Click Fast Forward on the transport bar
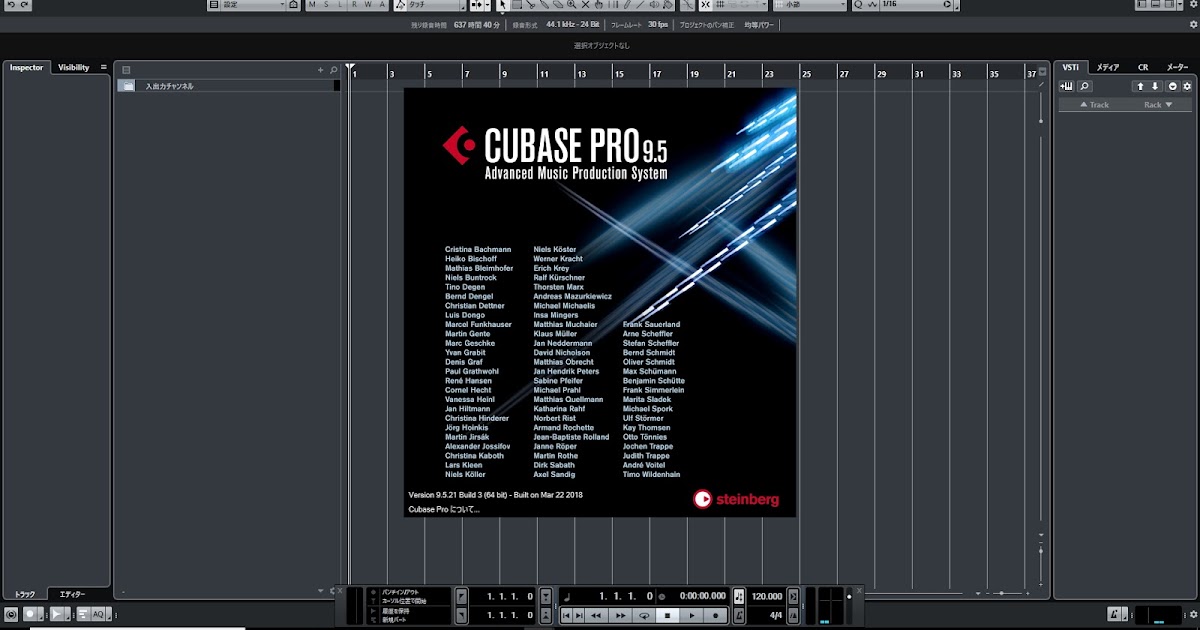The image size is (1200, 630). click(x=620, y=615)
